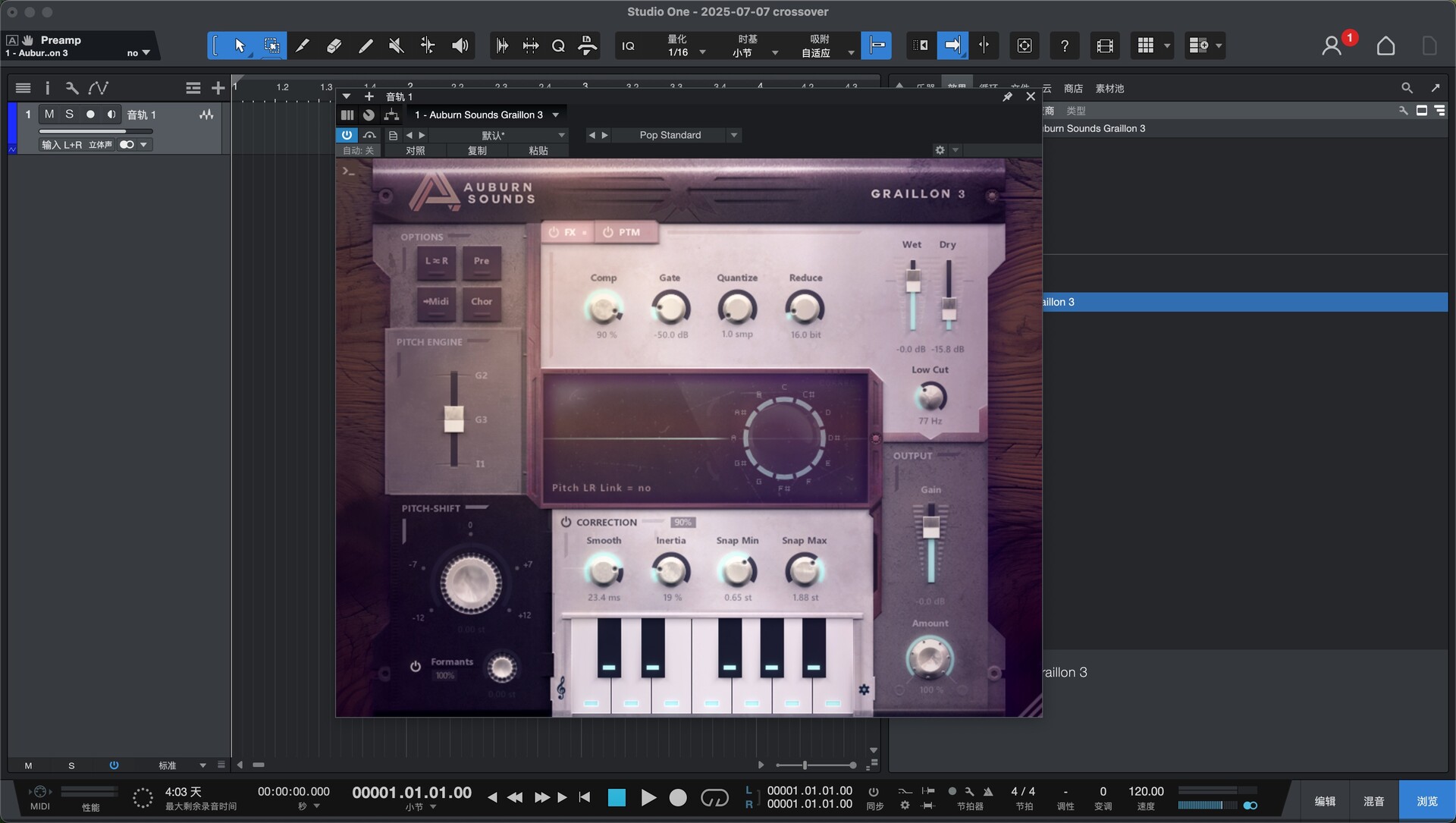Click the track list wrench options icon
Image resolution: width=1456 pixels, height=823 pixels.
[x=71, y=88]
